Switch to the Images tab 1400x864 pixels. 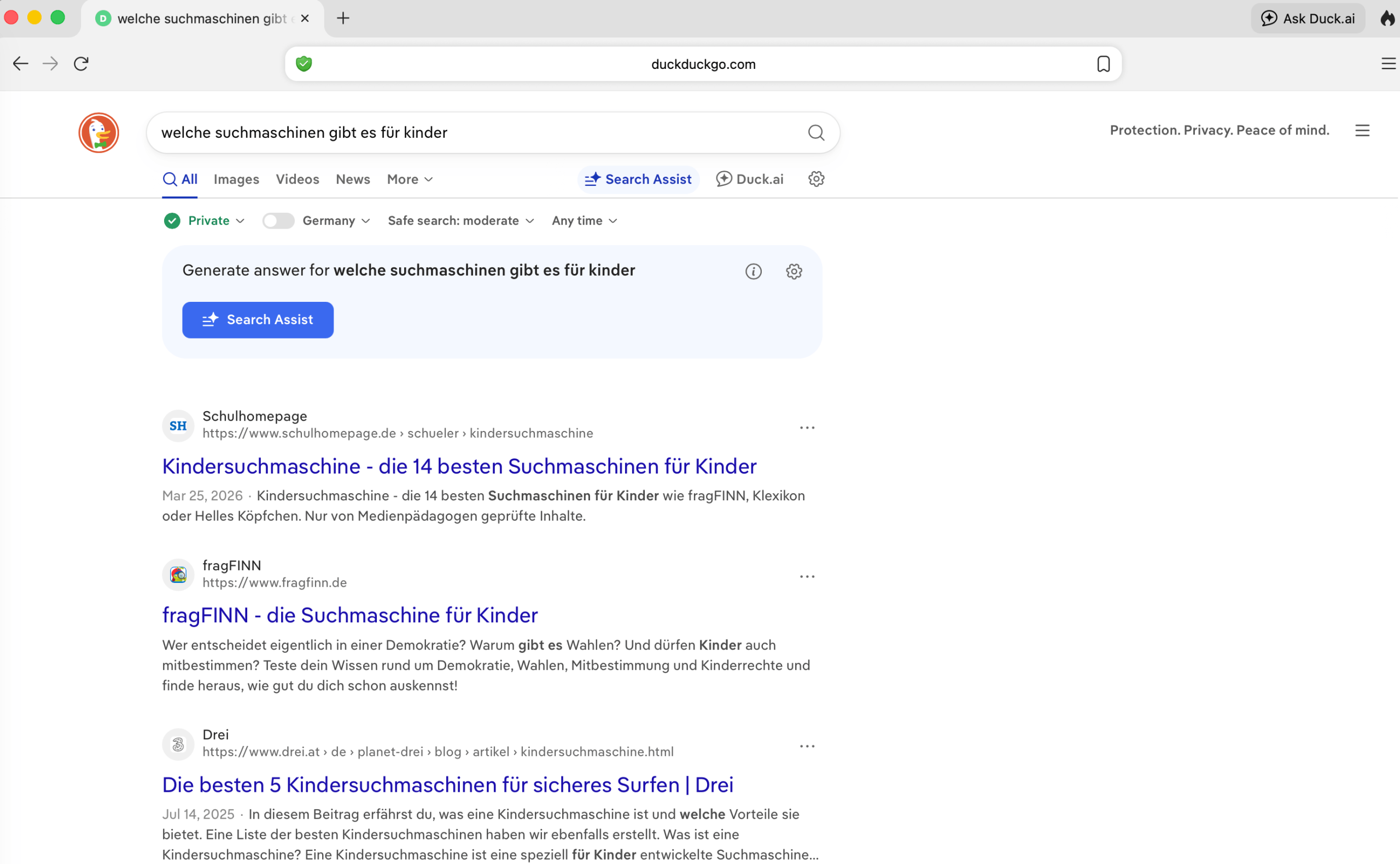[237, 179]
